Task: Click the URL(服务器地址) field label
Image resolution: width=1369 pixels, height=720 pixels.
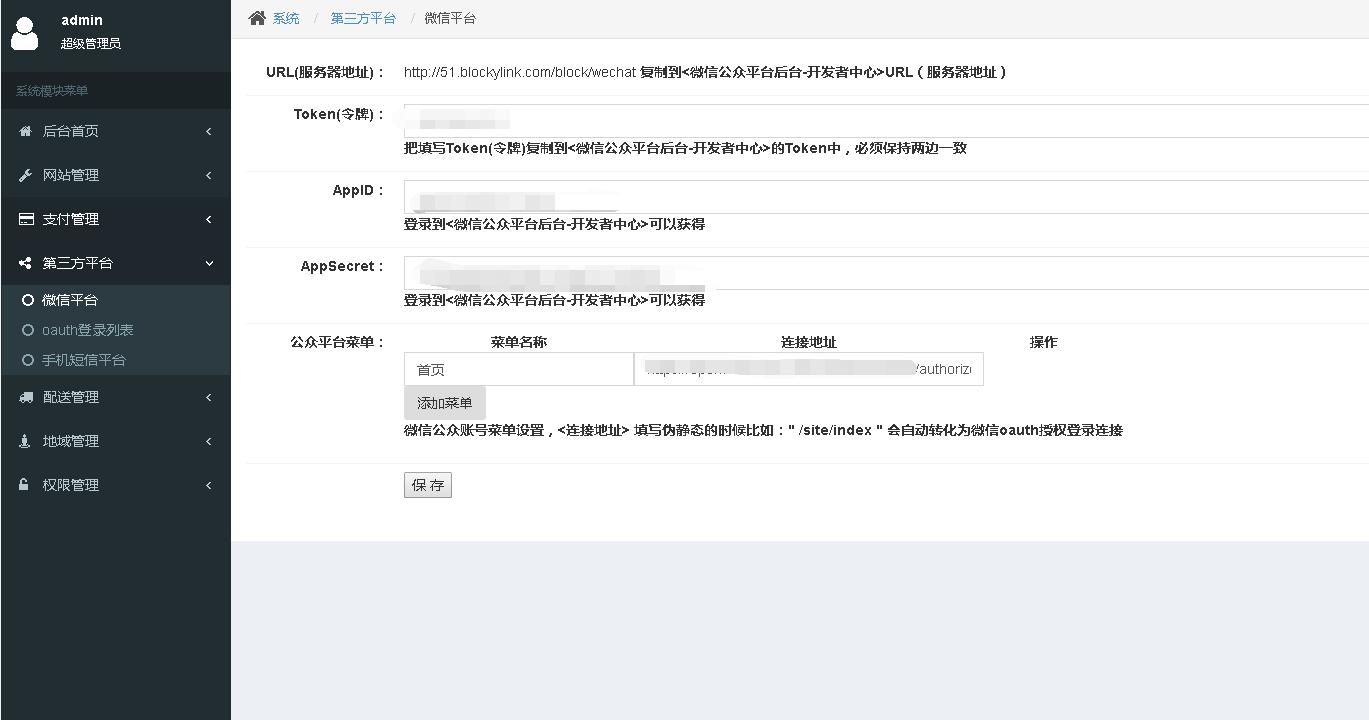Action: (325, 72)
